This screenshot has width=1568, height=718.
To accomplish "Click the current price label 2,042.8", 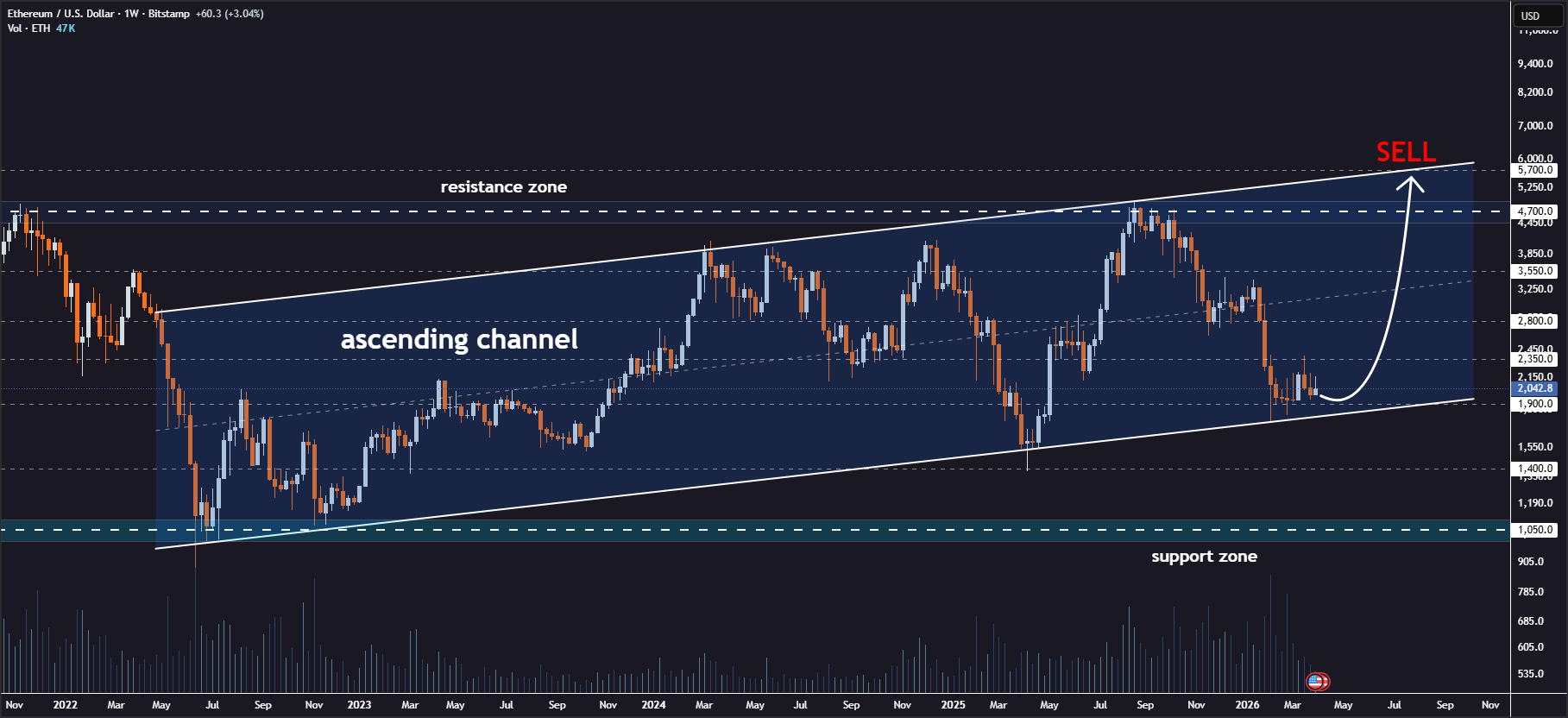I will [x=1536, y=388].
